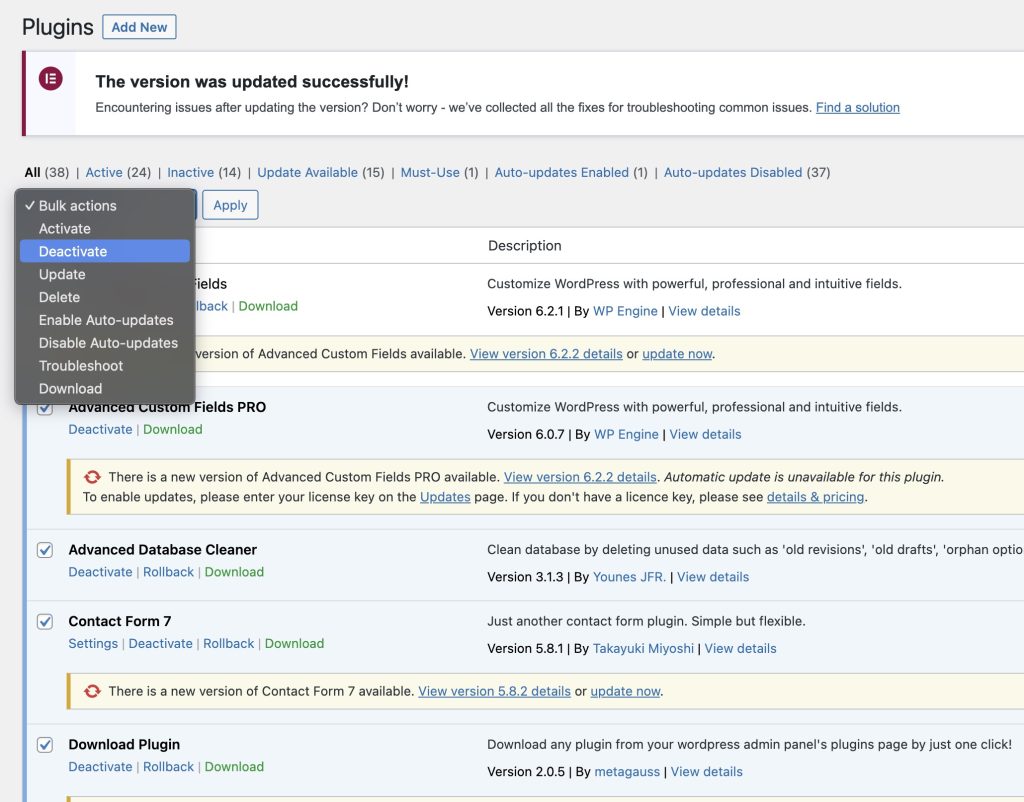Toggle checkbox for Advanced Custom Fields PRO

point(45,408)
